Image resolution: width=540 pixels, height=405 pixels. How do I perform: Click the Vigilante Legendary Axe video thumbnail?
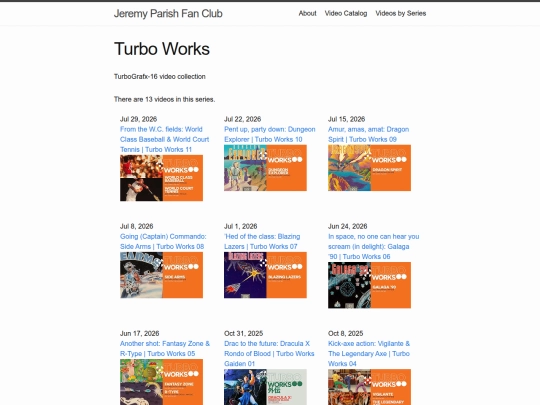pyautogui.click(x=370, y=387)
